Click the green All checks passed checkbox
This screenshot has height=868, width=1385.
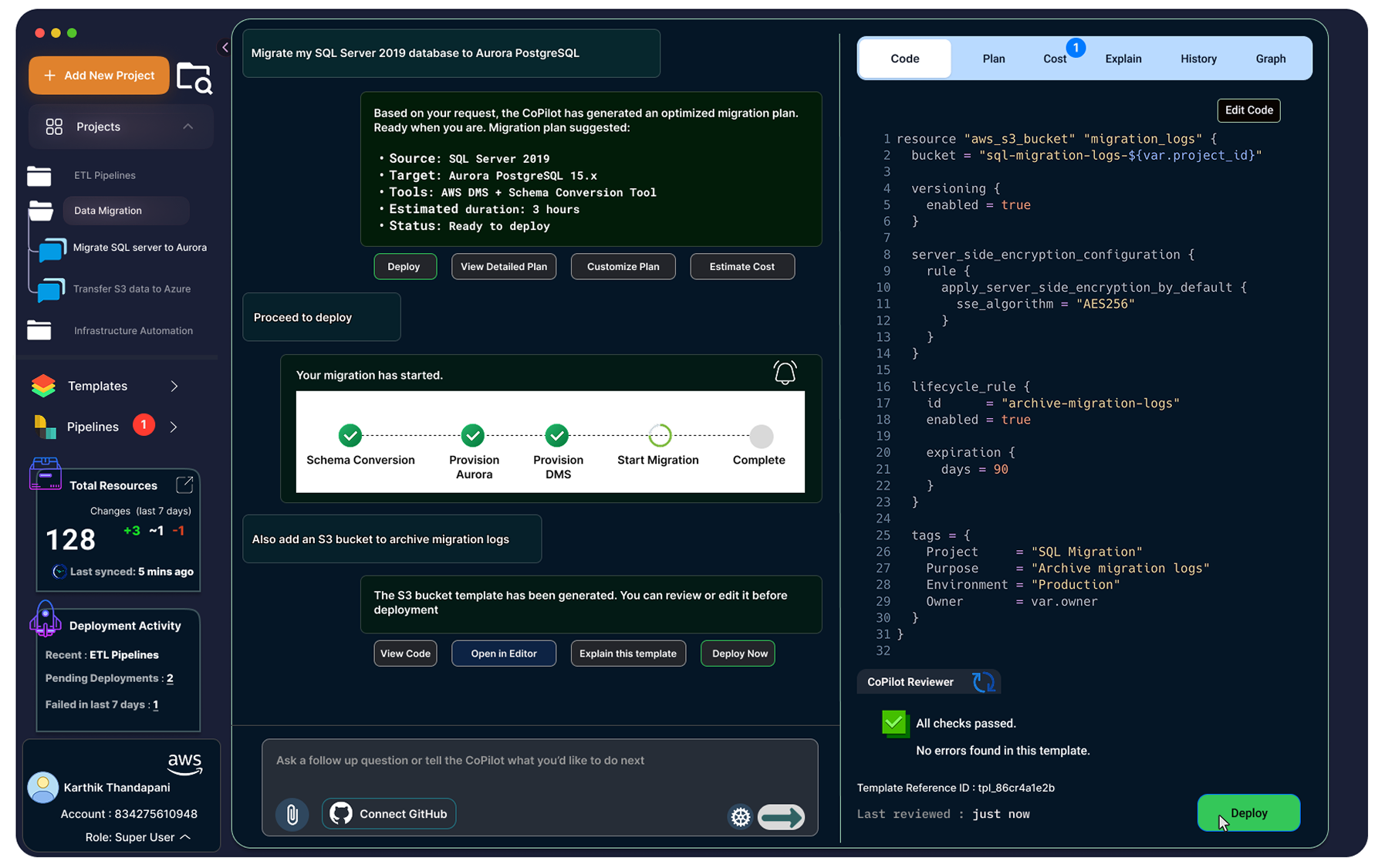click(894, 723)
